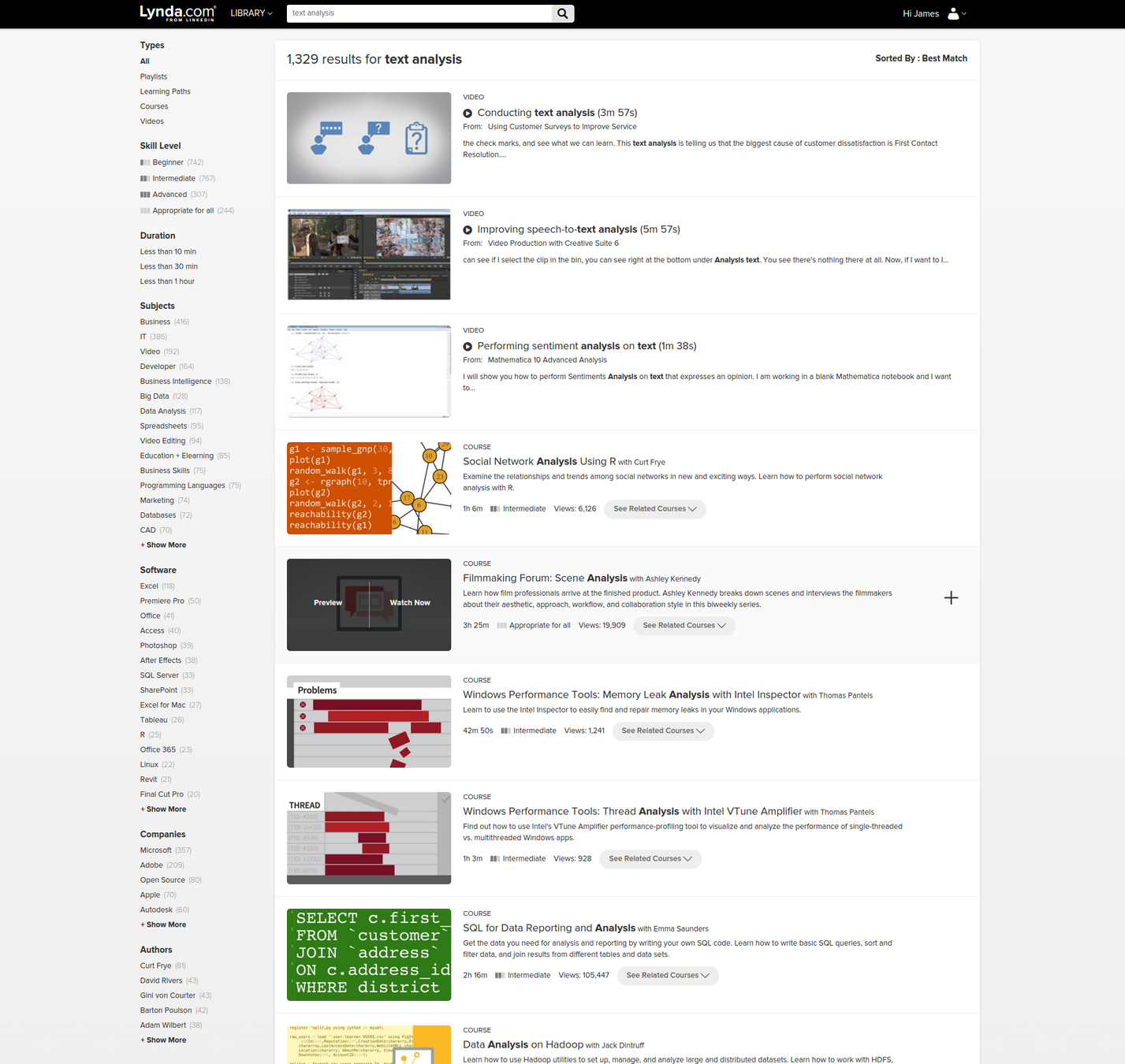Open Conducting text analysis thumbnail
Image resolution: width=1125 pixels, height=1064 pixels.
(x=369, y=138)
